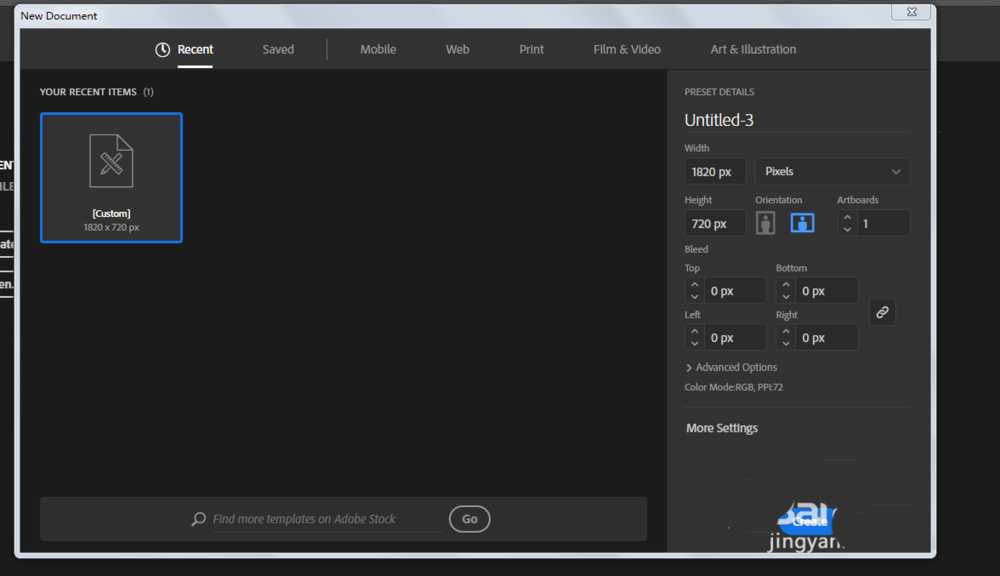
Task: Click the Color Mode RGB PPI 72 text
Action: click(733, 387)
